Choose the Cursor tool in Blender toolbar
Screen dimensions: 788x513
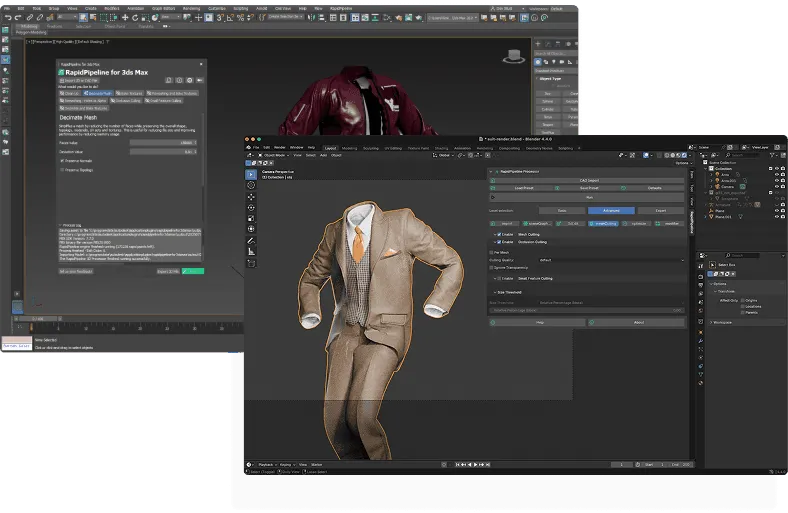click(x=251, y=185)
